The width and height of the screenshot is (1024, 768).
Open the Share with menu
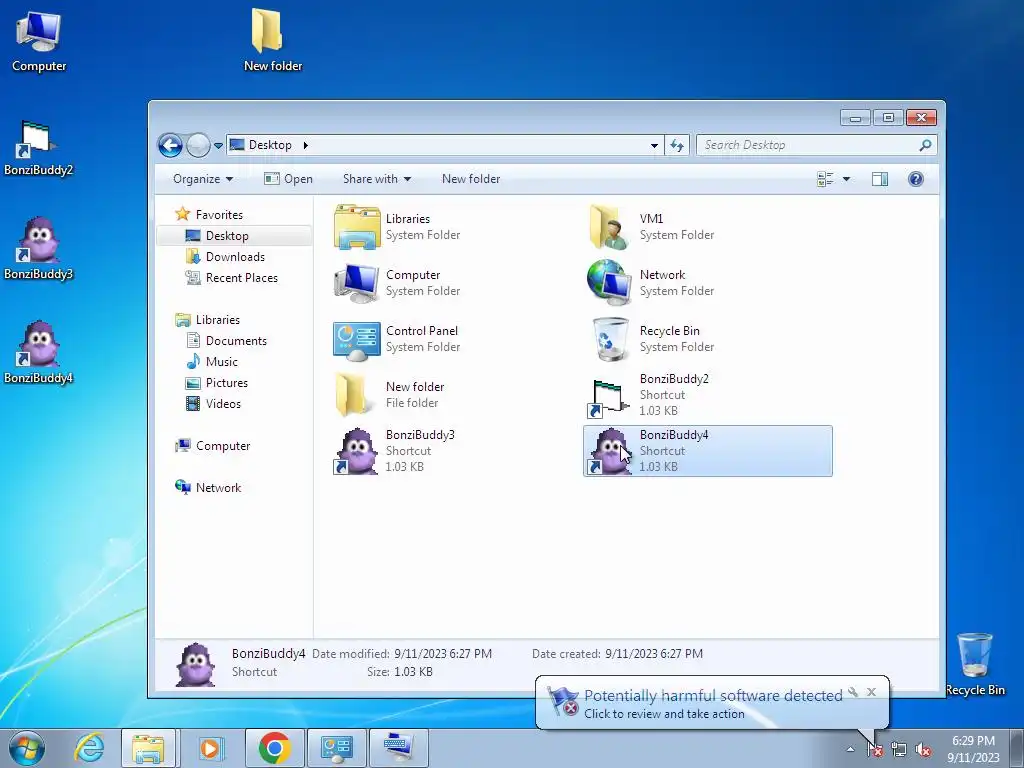tap(377, 179)
